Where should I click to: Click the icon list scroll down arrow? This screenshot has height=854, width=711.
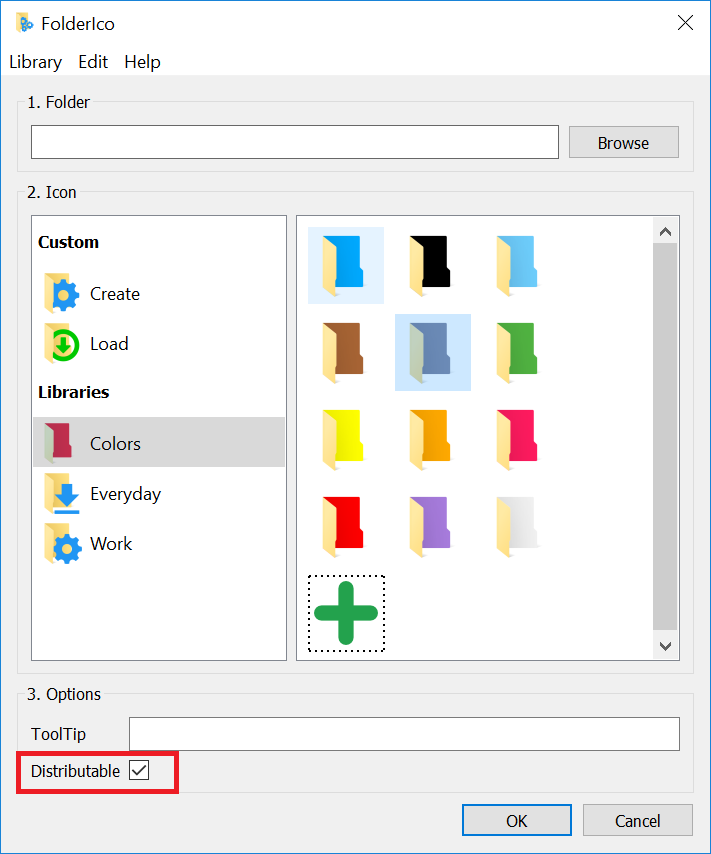pyautogui.click(x=665, y=646)
